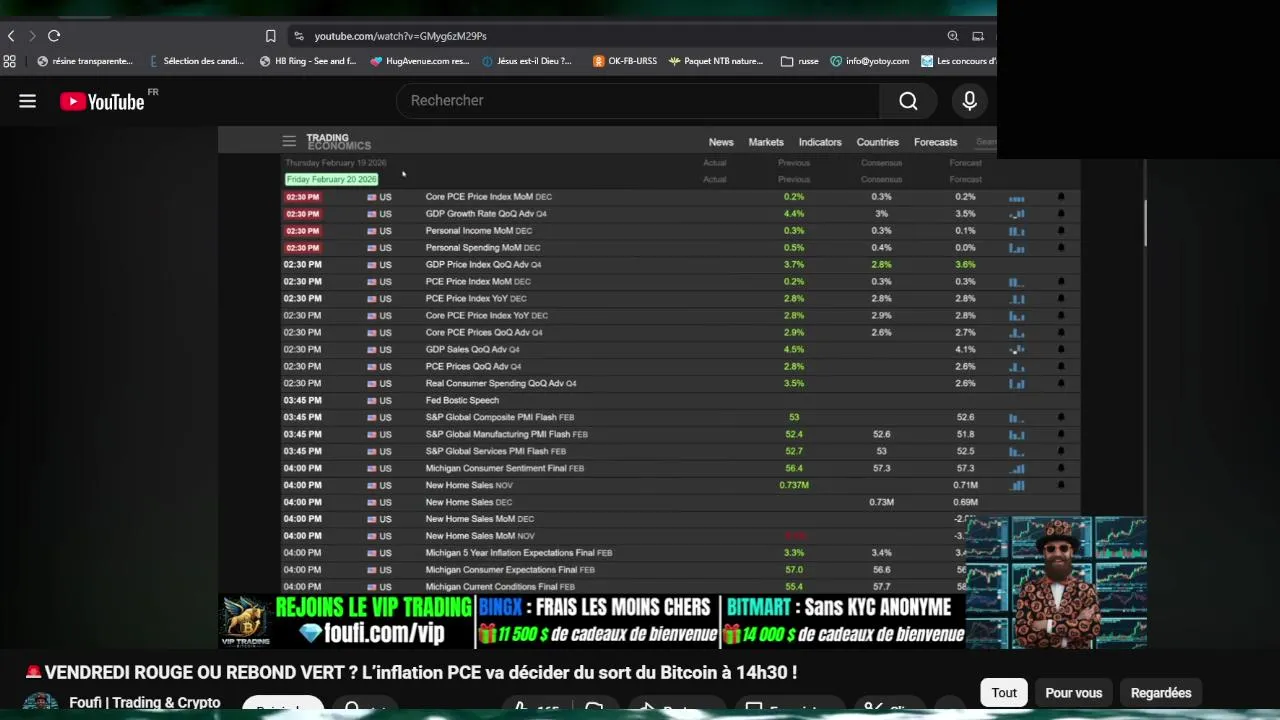Select the 'Pour vous' filter chip
This screenshot has height=720, width=1280.
(x=1073, y=693)
